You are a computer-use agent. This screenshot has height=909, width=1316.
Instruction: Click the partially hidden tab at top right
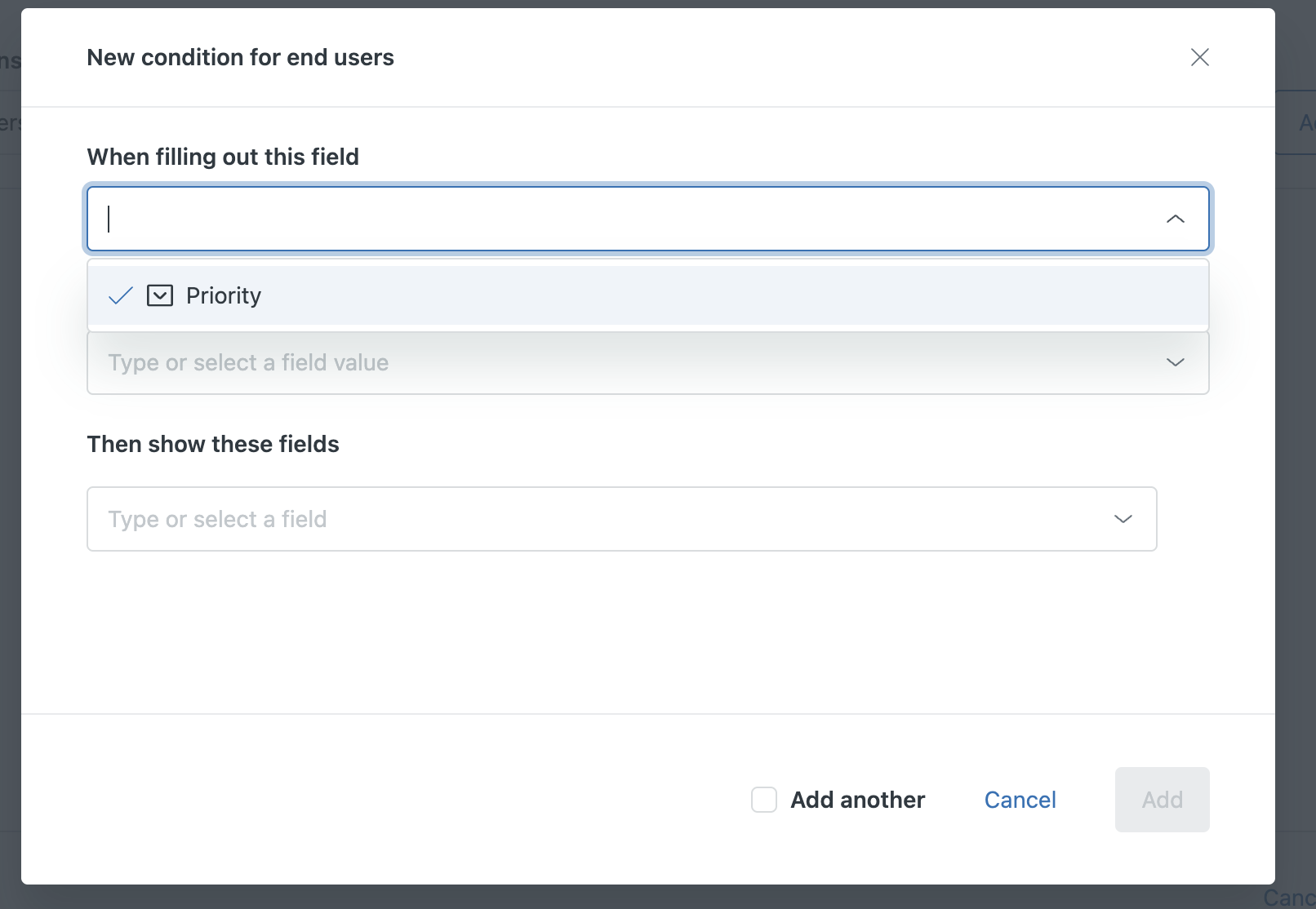[x=1303, y=123]
